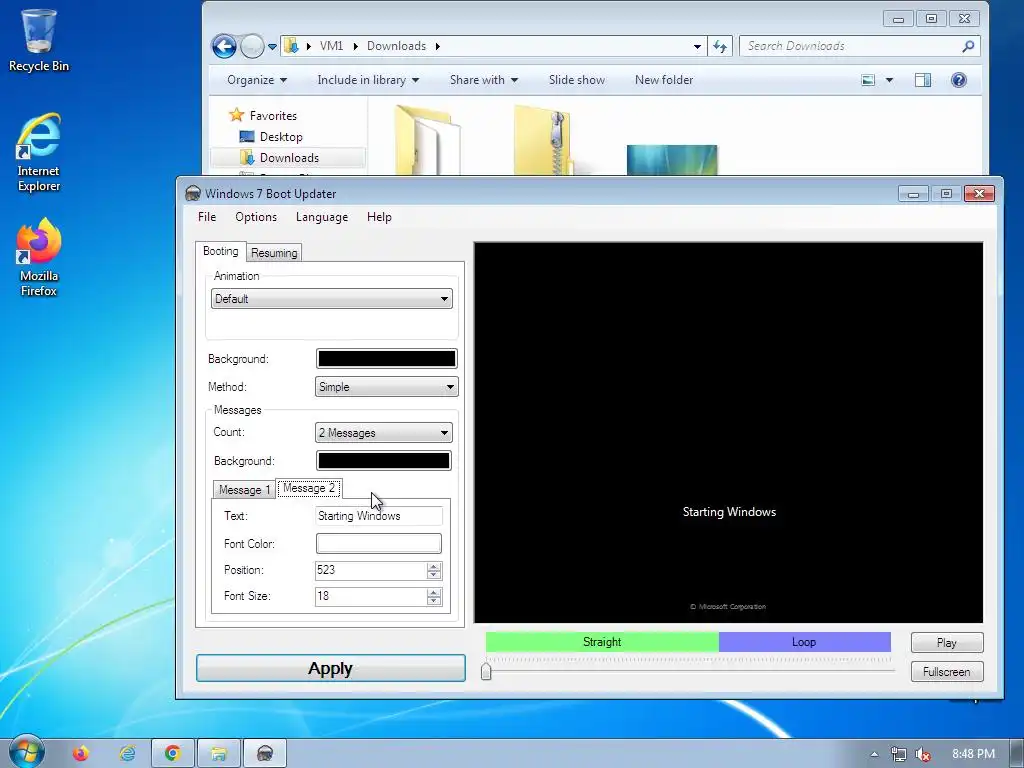Click the Explorer address bar refresh icon
This screenshot has width=1024, height=768.
click(x=720, y=46)
